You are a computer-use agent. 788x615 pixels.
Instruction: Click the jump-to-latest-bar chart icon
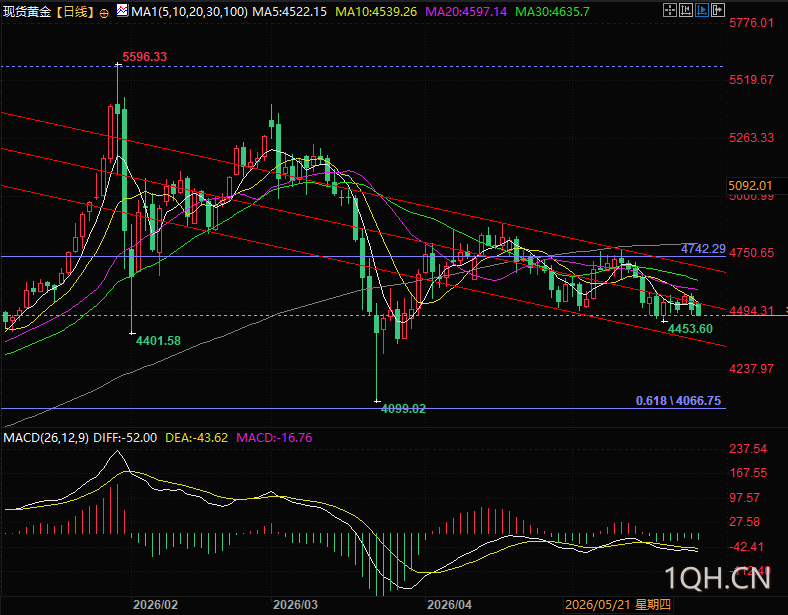pyautogui.click(x=685, y=10)
